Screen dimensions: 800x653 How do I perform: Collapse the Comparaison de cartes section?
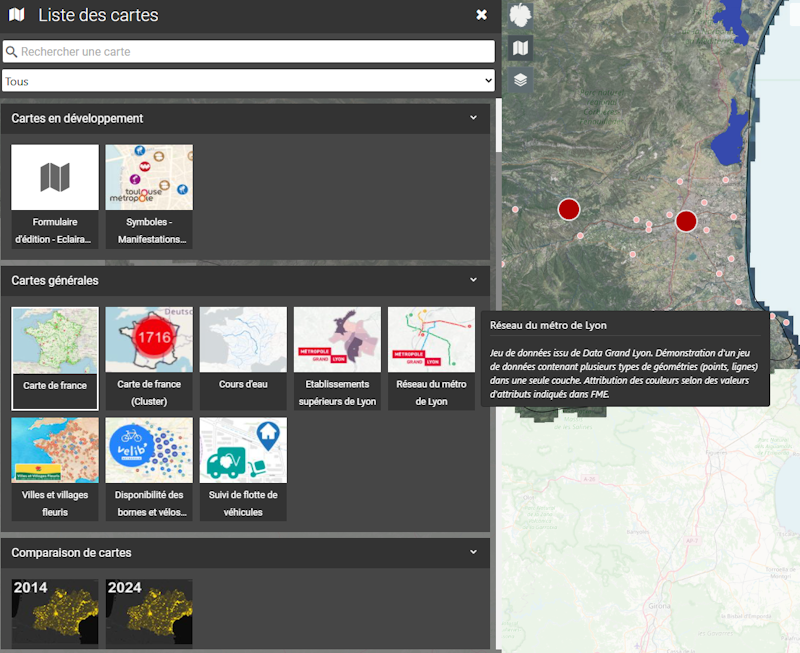click(473, 552)
